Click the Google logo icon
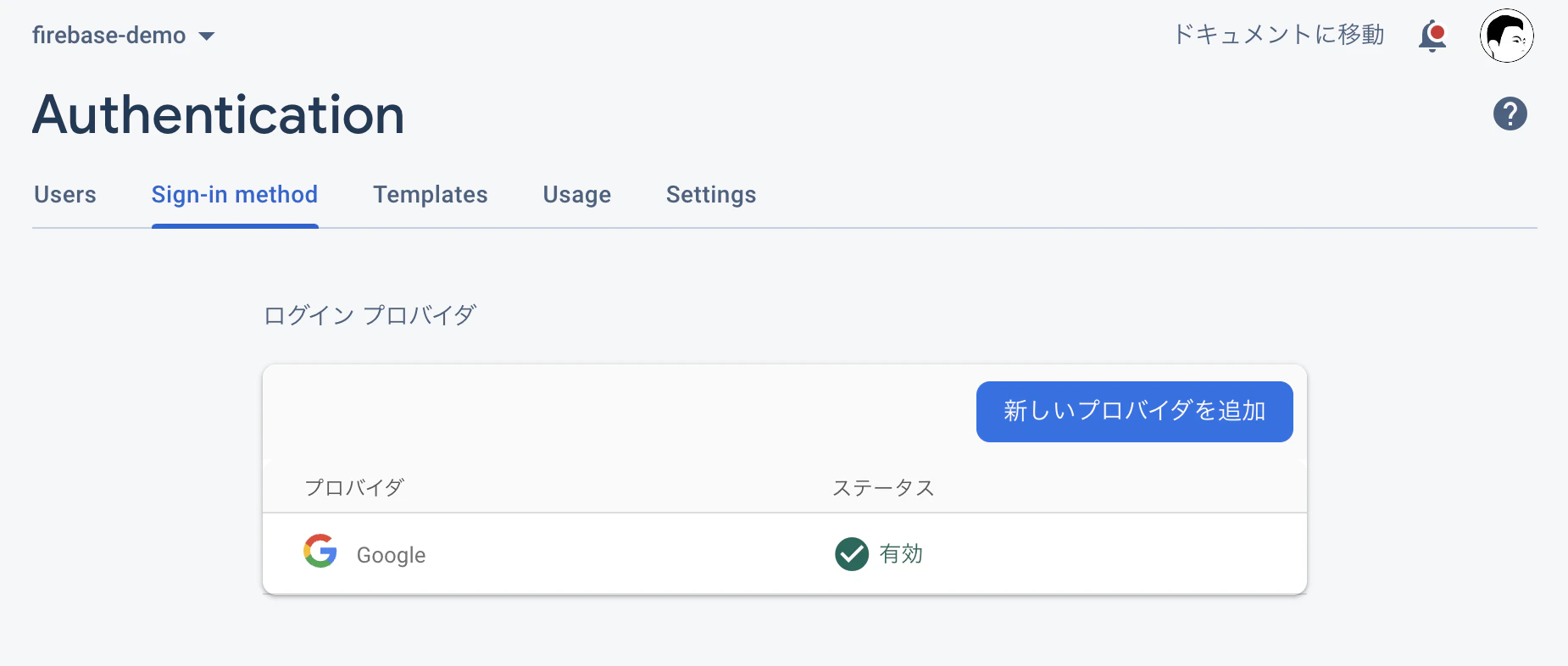Viewport: 1568px width, 666px height. tap(320, 551)
